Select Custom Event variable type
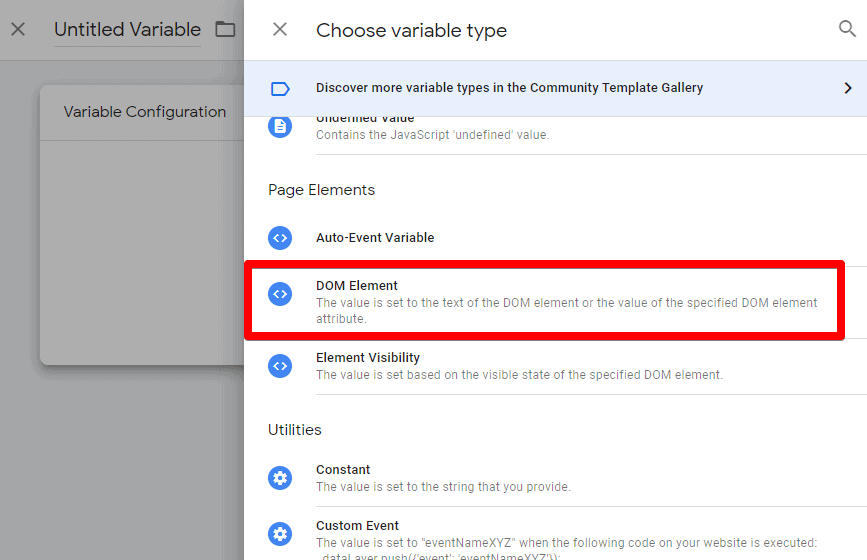The width and height of the screenshot is (867, 560). click(357, 525)
